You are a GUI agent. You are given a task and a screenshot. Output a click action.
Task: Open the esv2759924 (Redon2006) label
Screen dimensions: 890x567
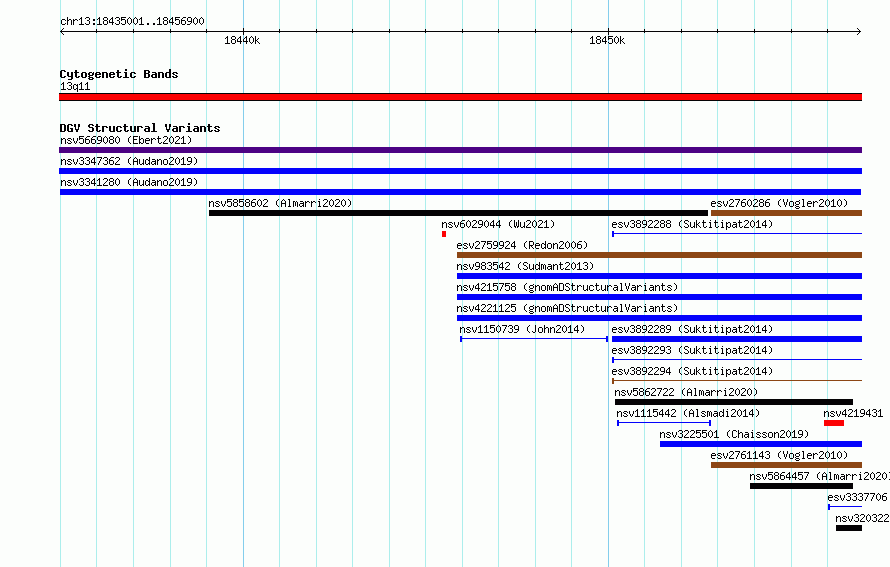[x=522, y=245]
